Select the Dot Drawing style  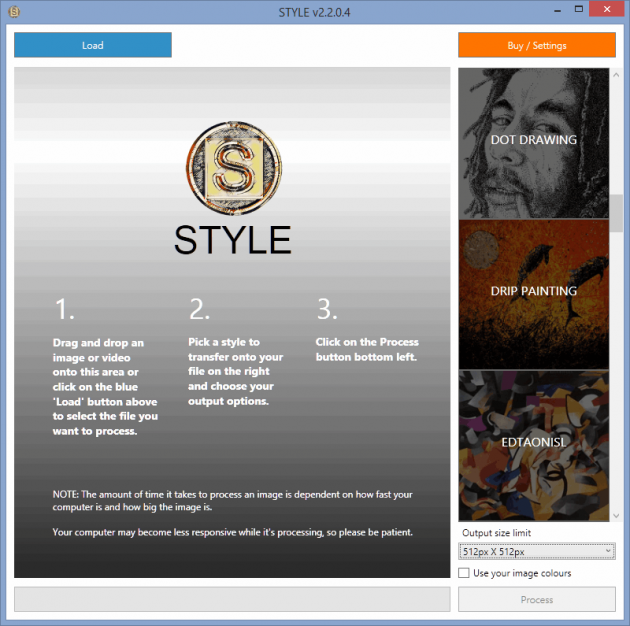point(533,142)
